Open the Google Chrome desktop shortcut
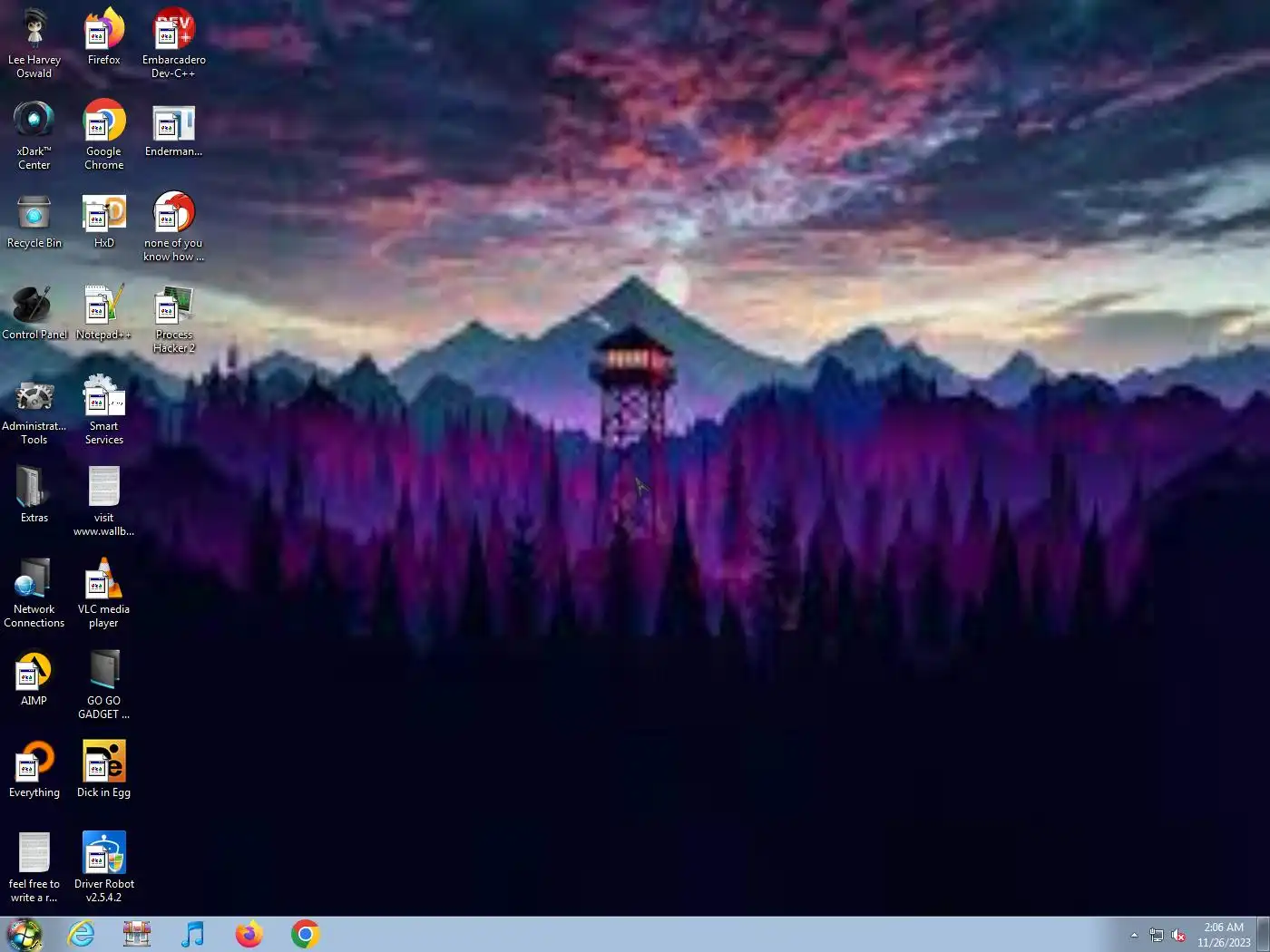 coord(104,134)
